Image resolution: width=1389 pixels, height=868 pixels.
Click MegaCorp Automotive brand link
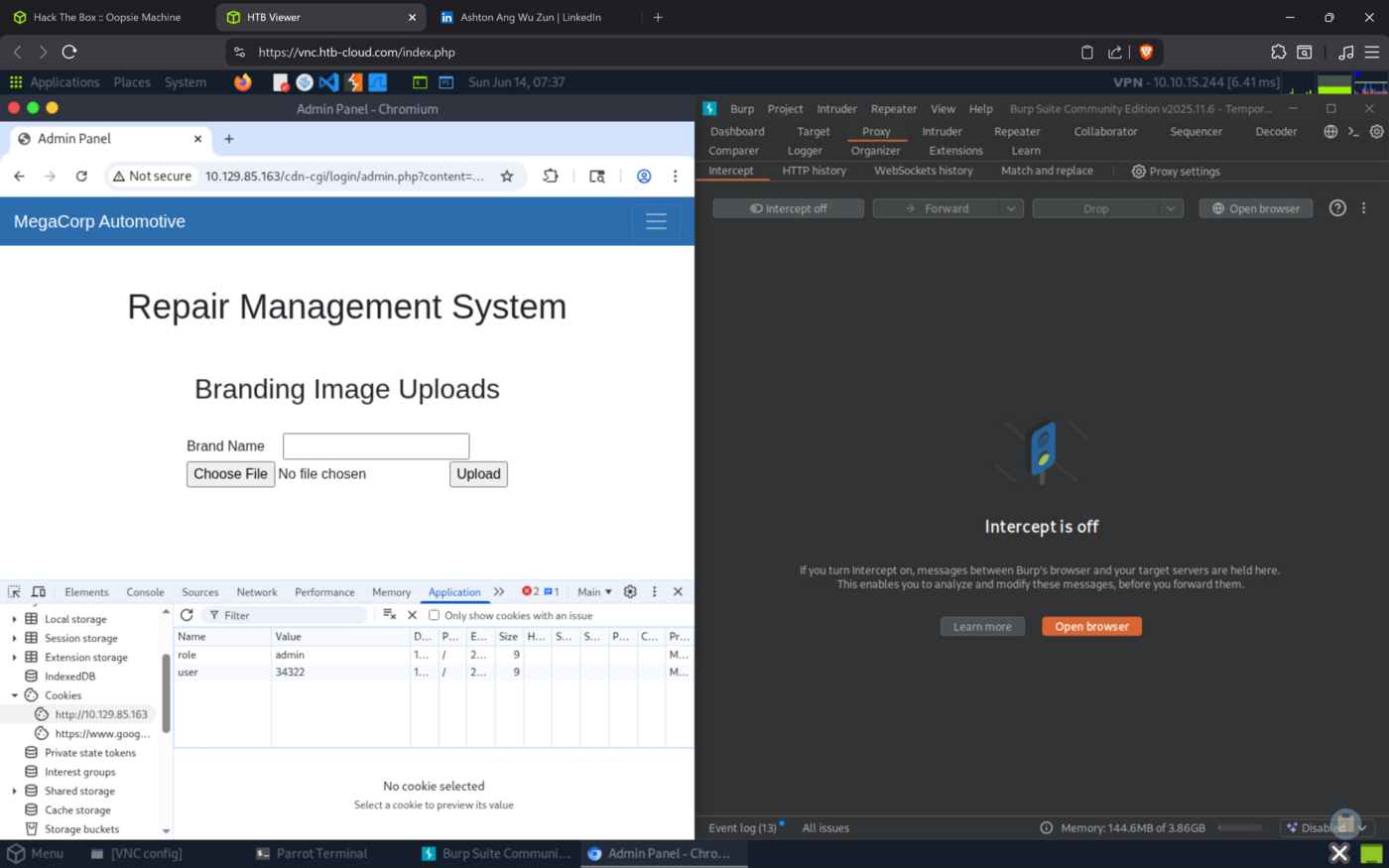coord(99,221)
